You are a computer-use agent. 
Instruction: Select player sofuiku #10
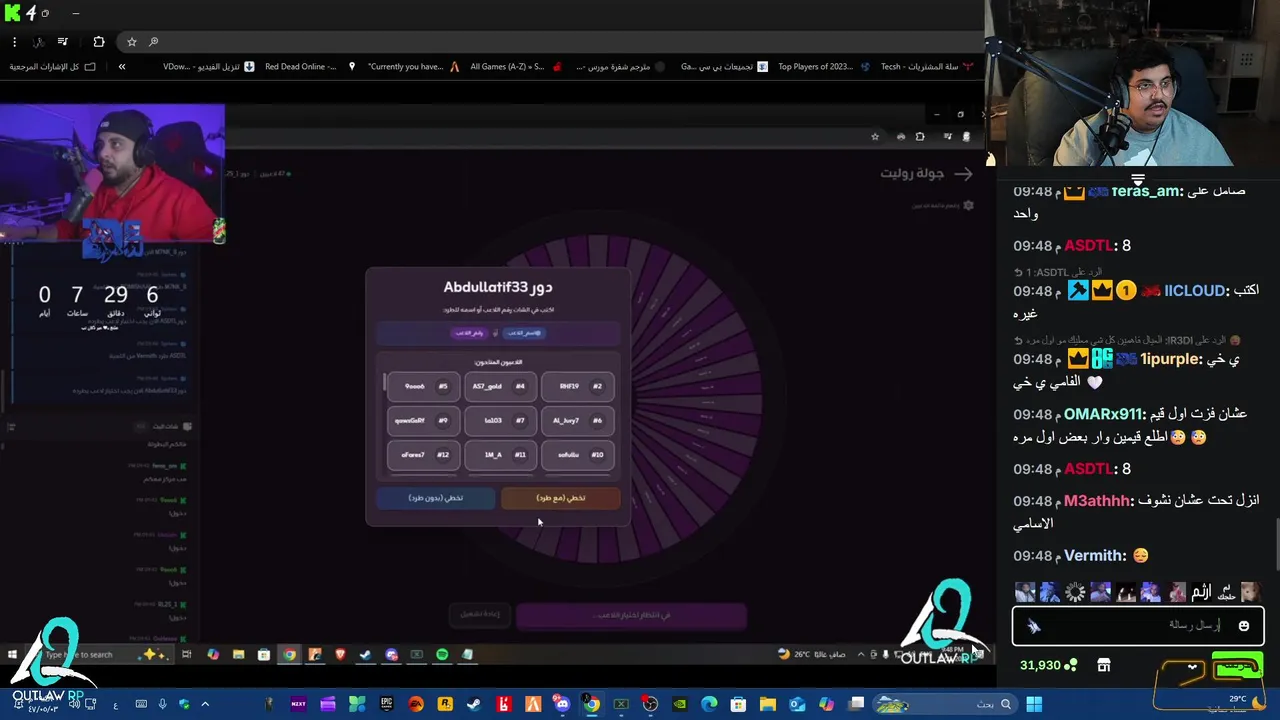pos(578,455)
